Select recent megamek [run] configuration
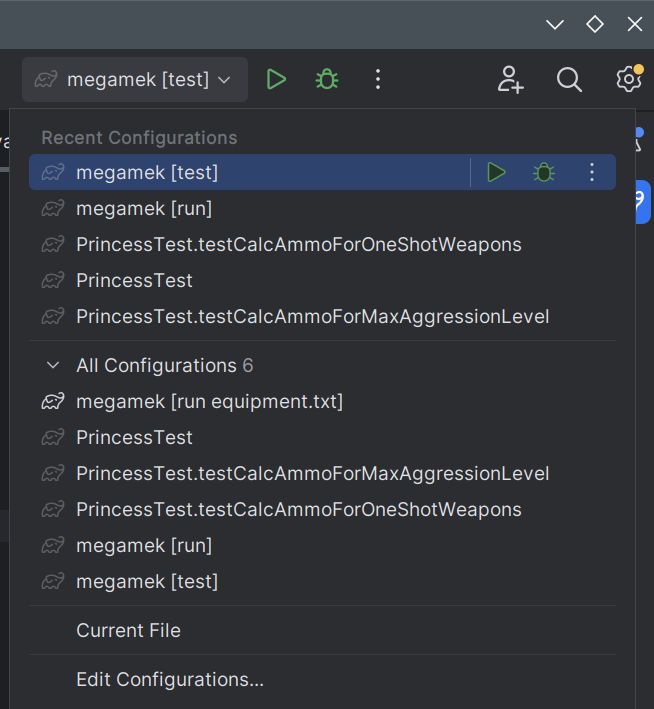The height and width of the screenshot is (709, 654). click(x=144, y=208)
